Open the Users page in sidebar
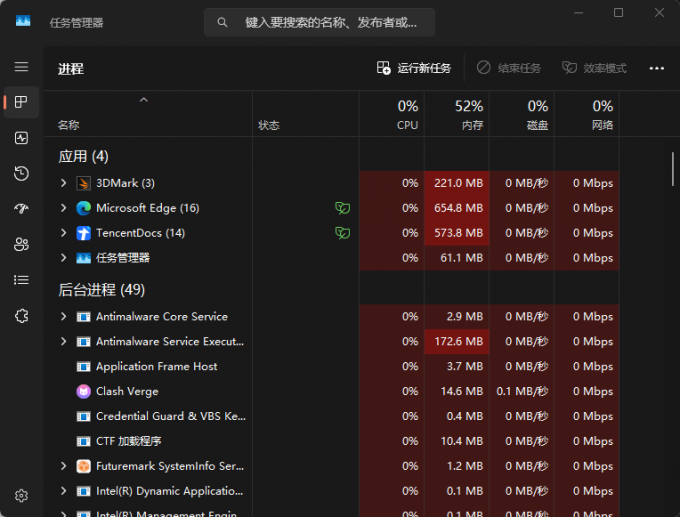680x517 pixels. 21,245
